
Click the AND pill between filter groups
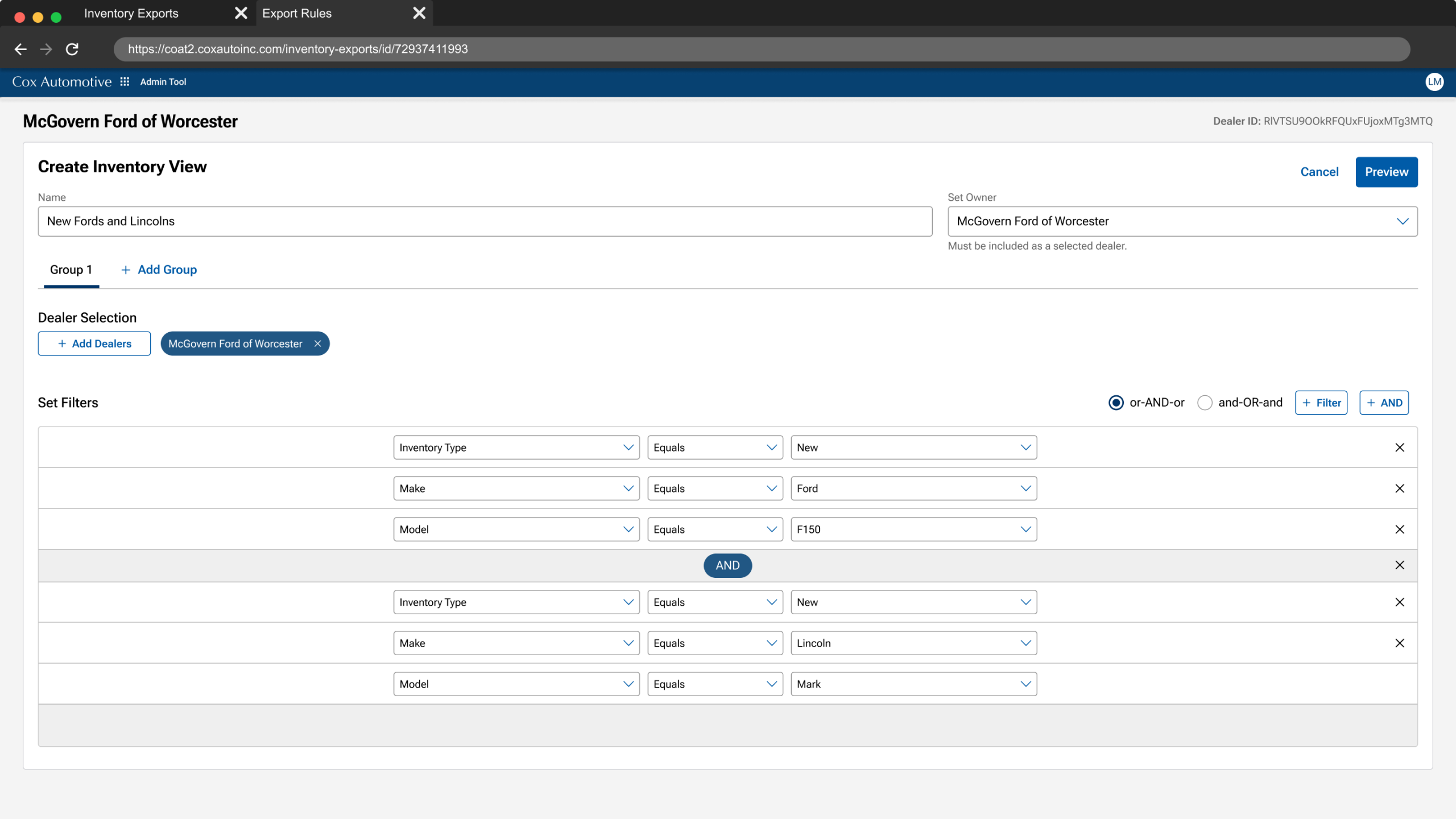tap(728, 565)
